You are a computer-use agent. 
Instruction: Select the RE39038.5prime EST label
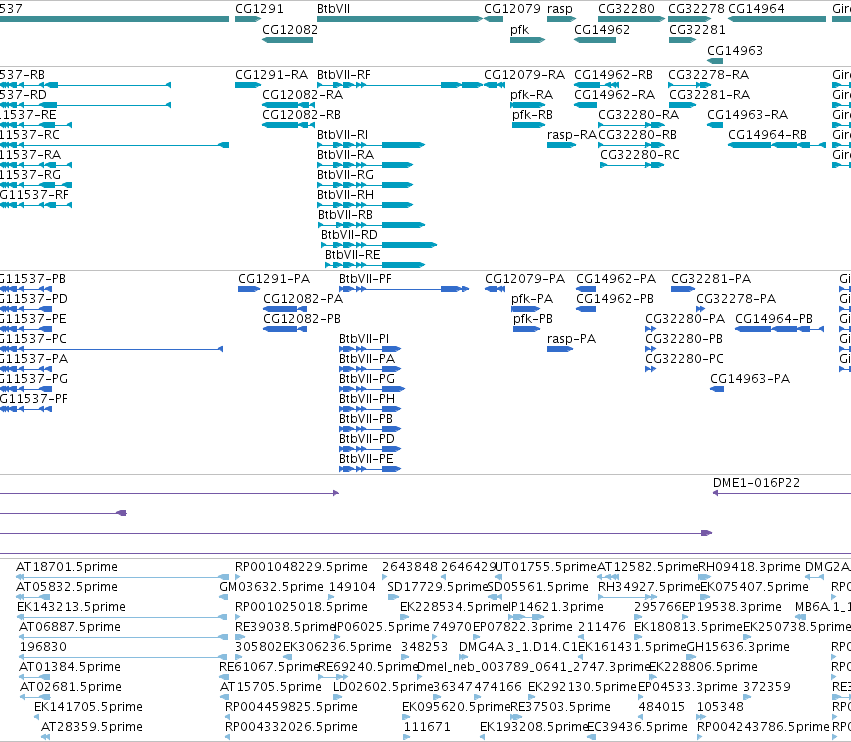[285, 627]
